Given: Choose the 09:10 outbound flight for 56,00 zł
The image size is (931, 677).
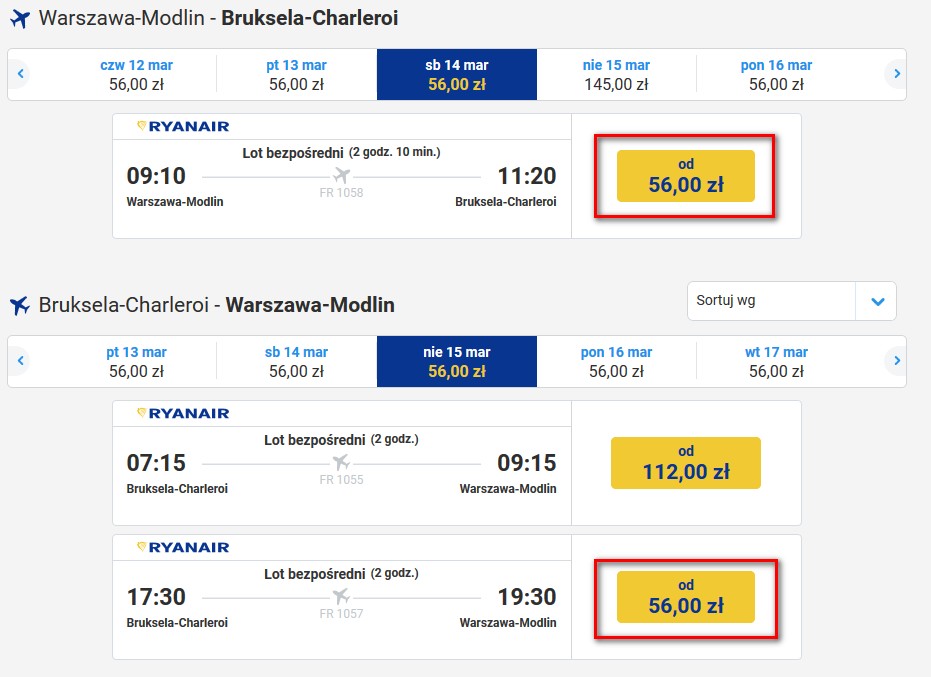Looking at the screenshot, I should (686, 176).
